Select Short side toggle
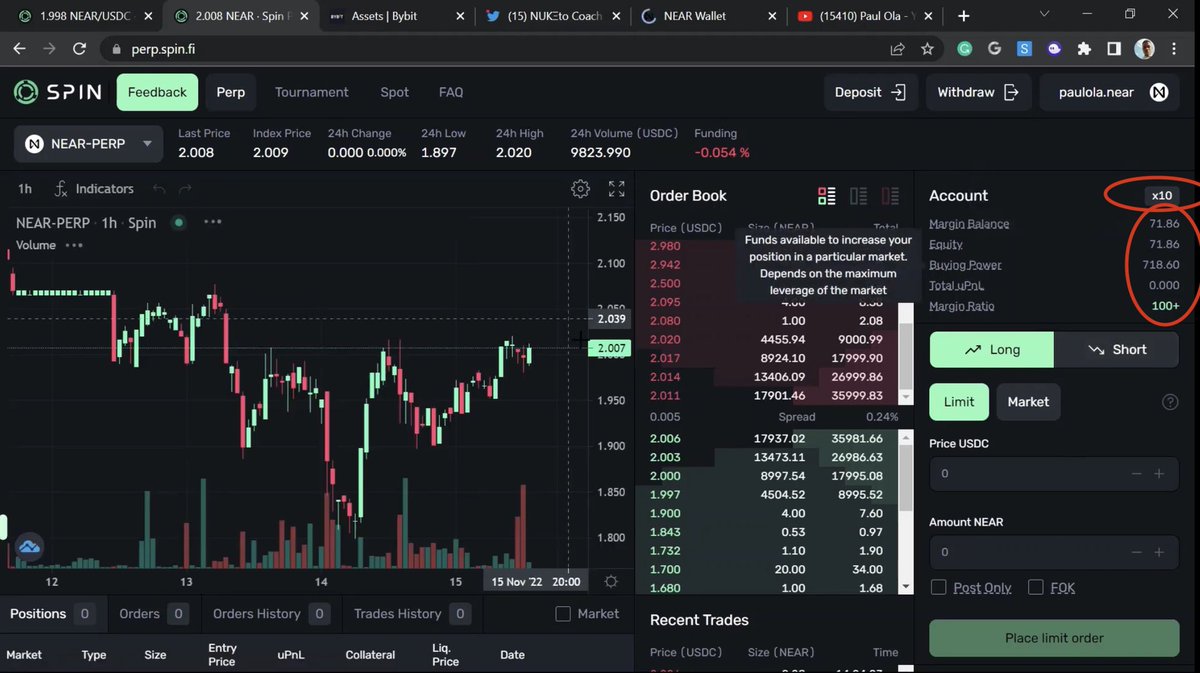Viewport: 1200px width, 673px height. [x=1117, y=349]
